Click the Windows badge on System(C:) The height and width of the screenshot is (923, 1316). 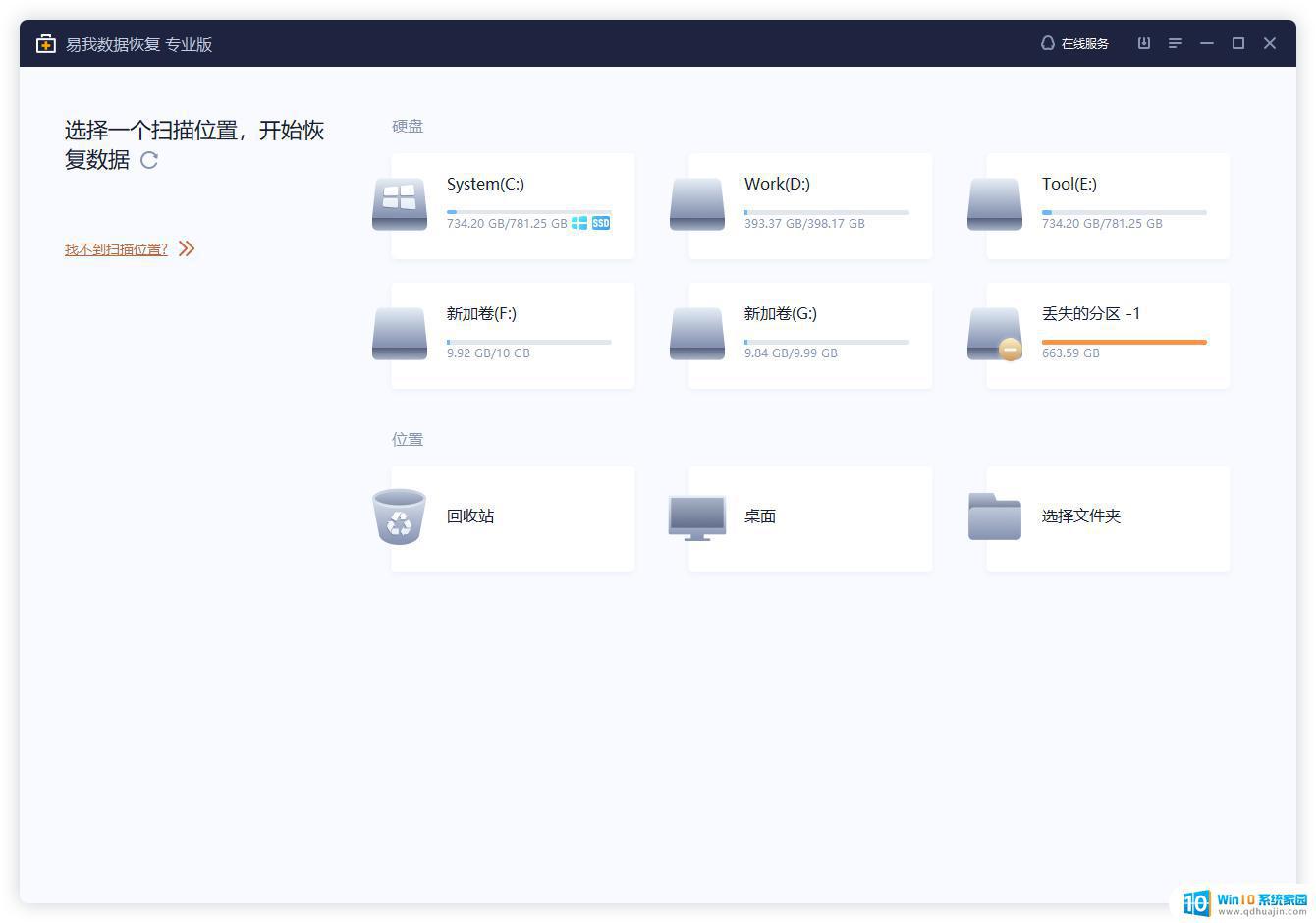(579, 223)
